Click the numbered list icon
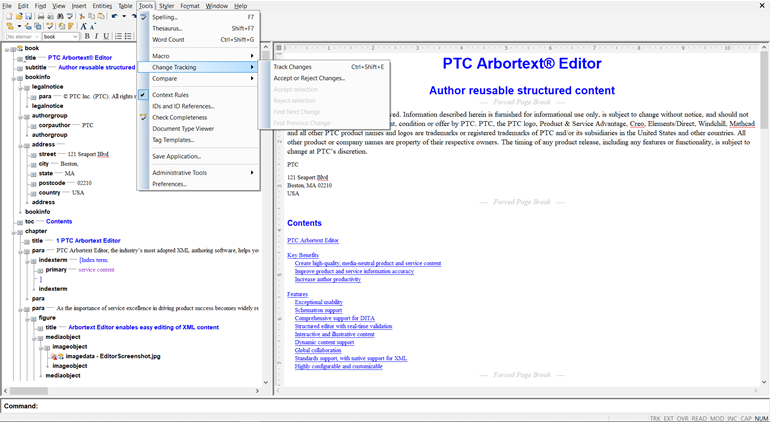 (x=118, y=36)
